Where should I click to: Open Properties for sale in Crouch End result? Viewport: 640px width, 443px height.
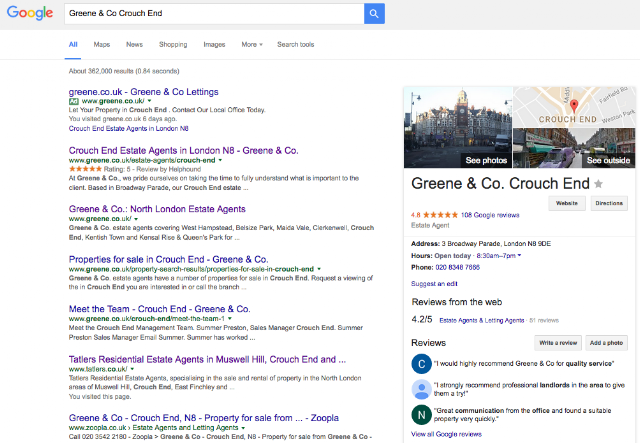tap(168, 259)
